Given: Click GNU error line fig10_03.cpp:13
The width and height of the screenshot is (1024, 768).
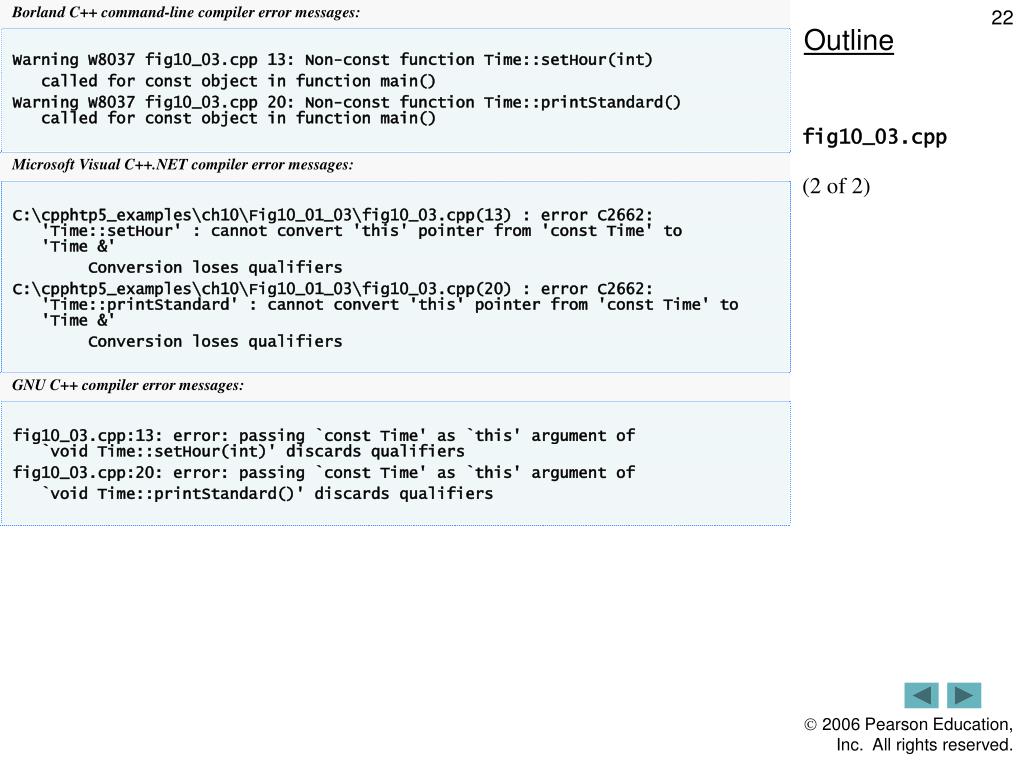Looking at the screenshot, I should pyautogui.click(x=323, y=436).
